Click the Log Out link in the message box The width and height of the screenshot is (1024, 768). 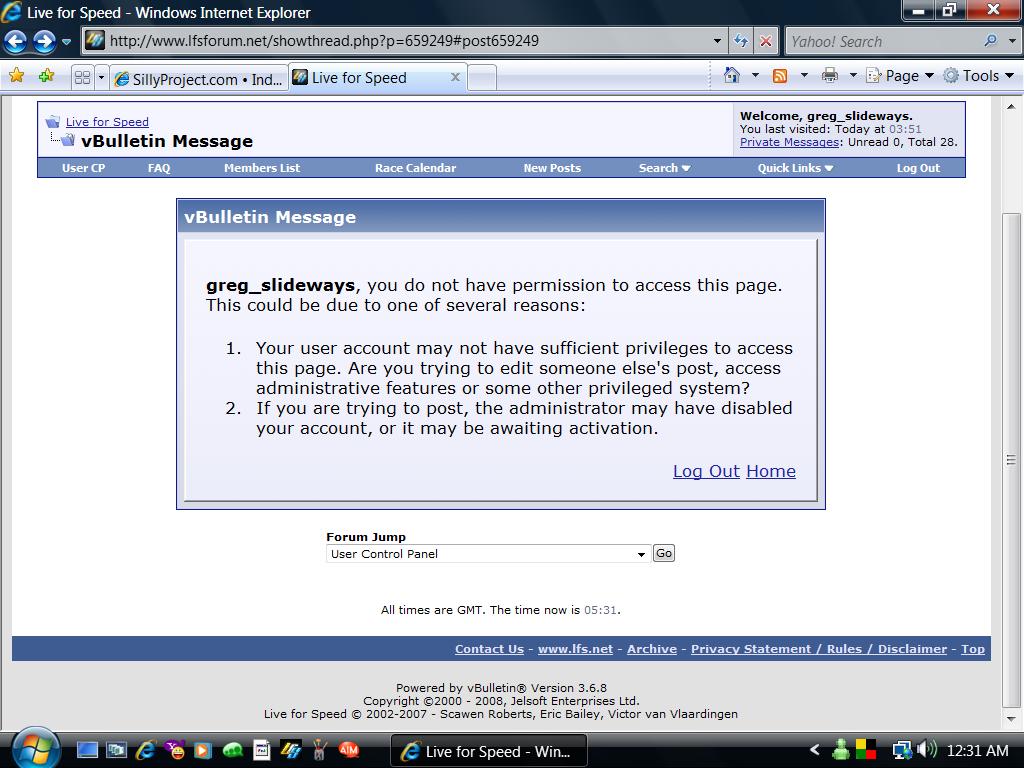tap(706, 471)
